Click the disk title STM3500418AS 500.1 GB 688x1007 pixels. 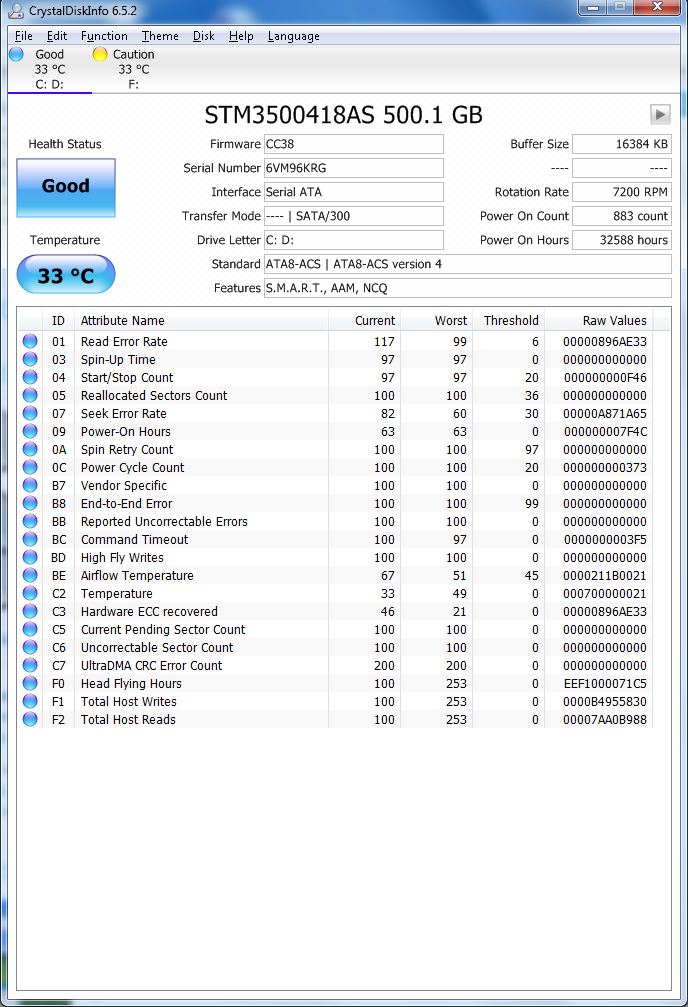coord(343,115)
